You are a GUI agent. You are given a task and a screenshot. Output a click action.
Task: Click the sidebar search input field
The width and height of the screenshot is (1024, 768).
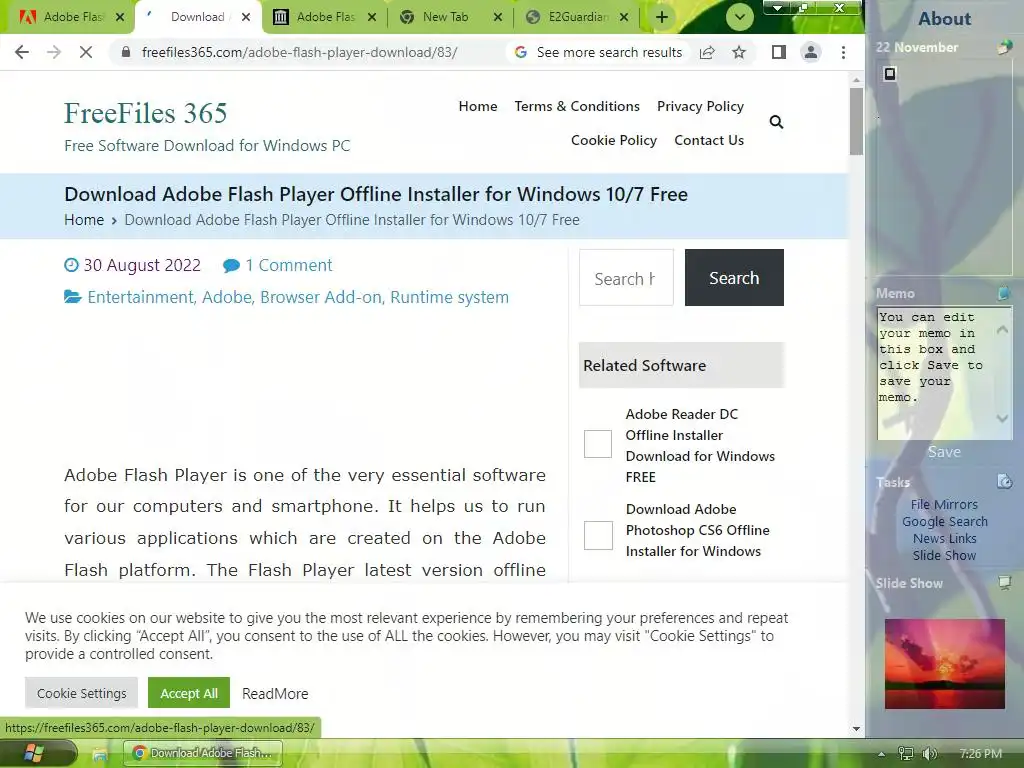(626, 278)
